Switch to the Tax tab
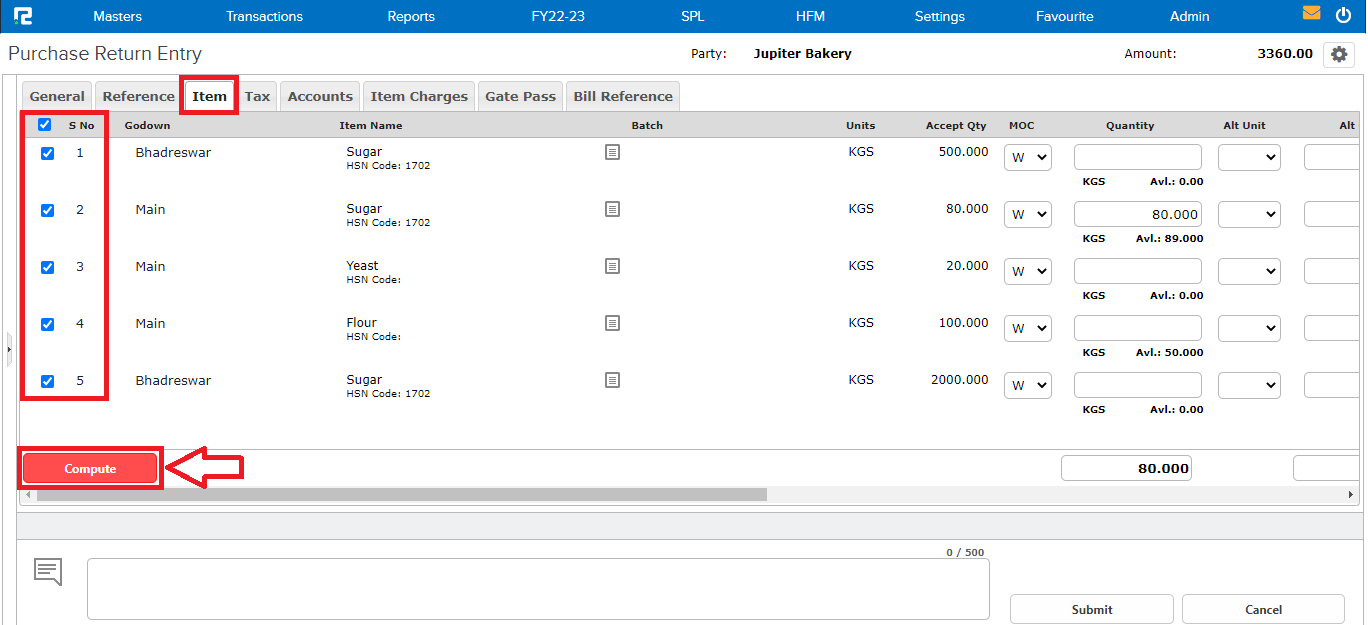The height and width of the screenshot is (625, 1368). point(257,96)
